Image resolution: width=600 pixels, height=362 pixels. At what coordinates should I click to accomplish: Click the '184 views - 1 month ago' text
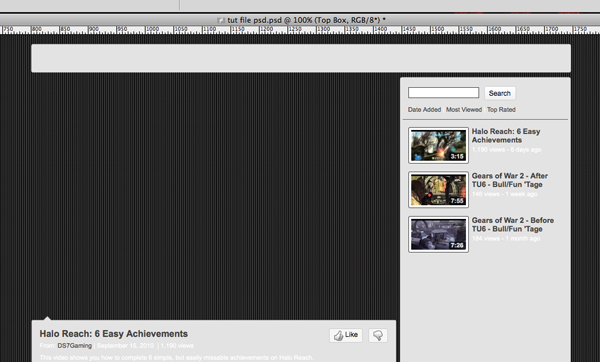(506, 238)
